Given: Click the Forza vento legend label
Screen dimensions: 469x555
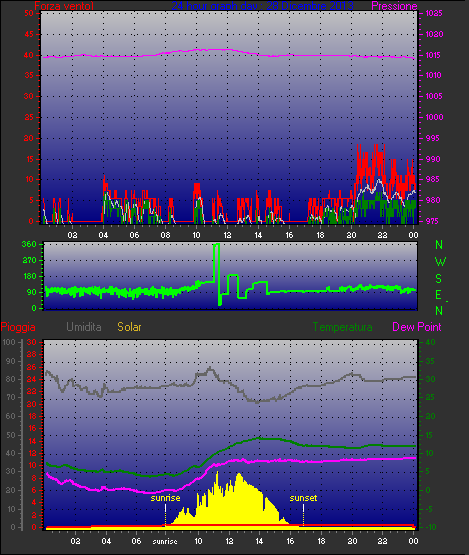Looking at the screenshot, I should coord(64,6).
